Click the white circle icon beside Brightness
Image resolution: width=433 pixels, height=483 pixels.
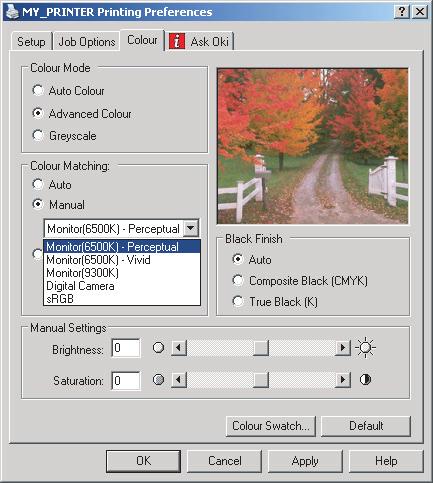(158, 348)
